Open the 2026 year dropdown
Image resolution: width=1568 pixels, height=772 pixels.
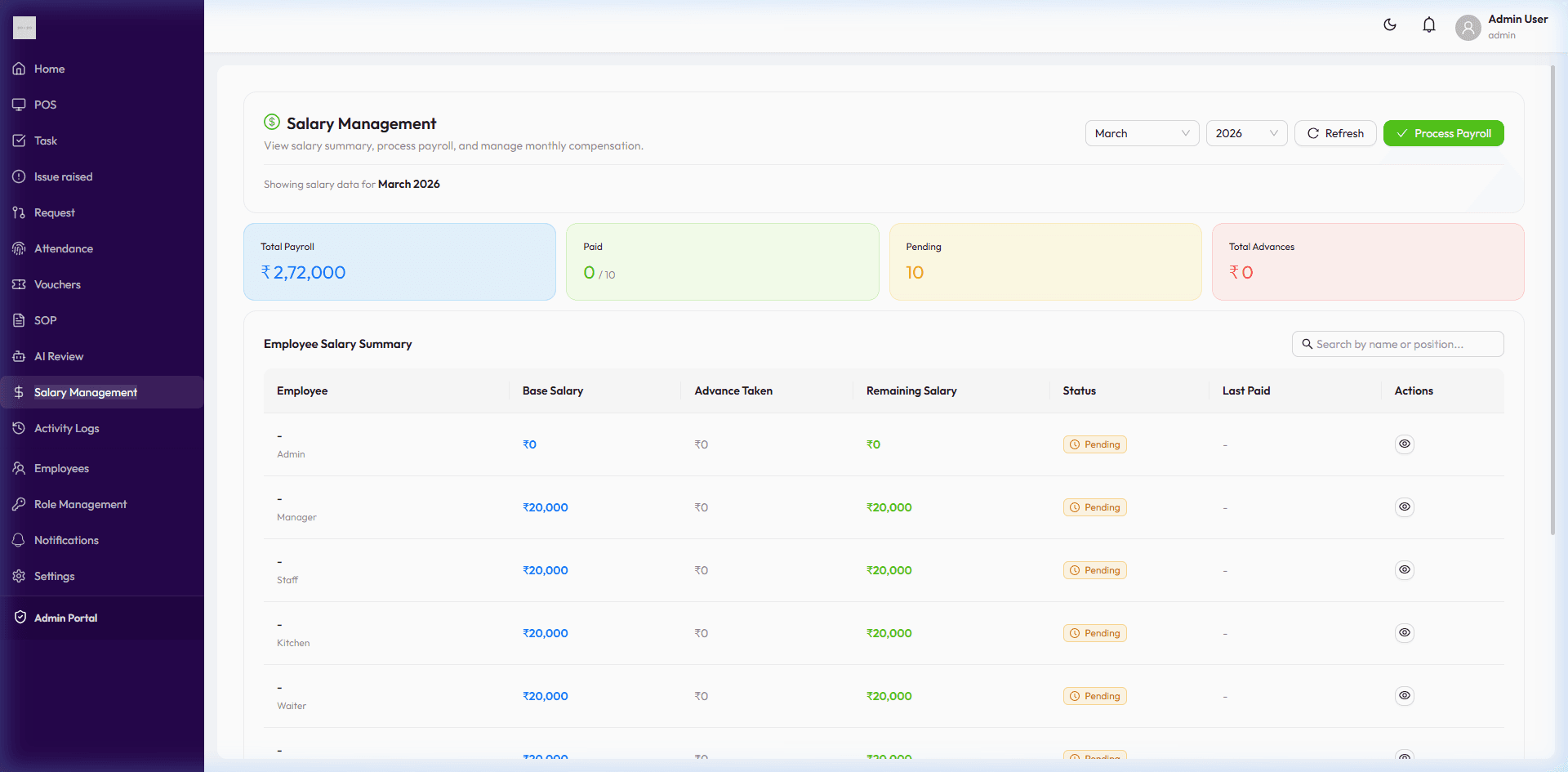point(1245,133)
